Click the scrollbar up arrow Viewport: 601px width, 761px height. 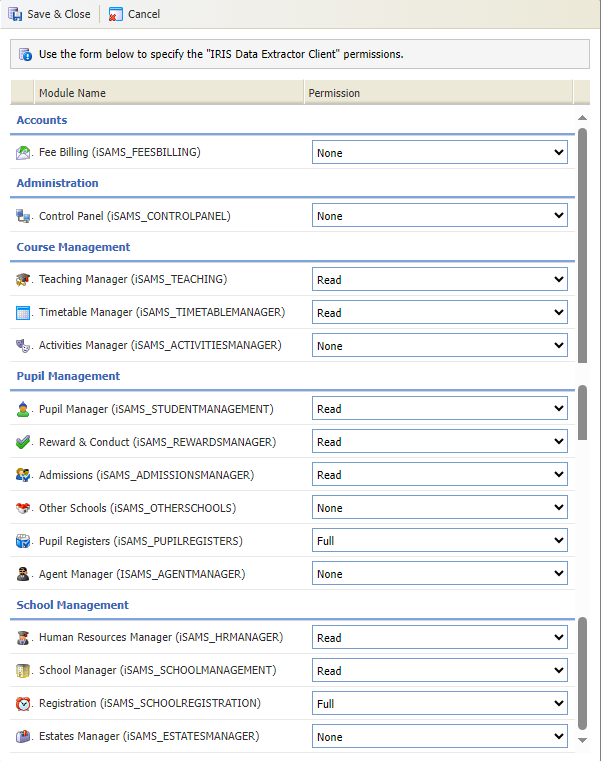tap(583, 118)
